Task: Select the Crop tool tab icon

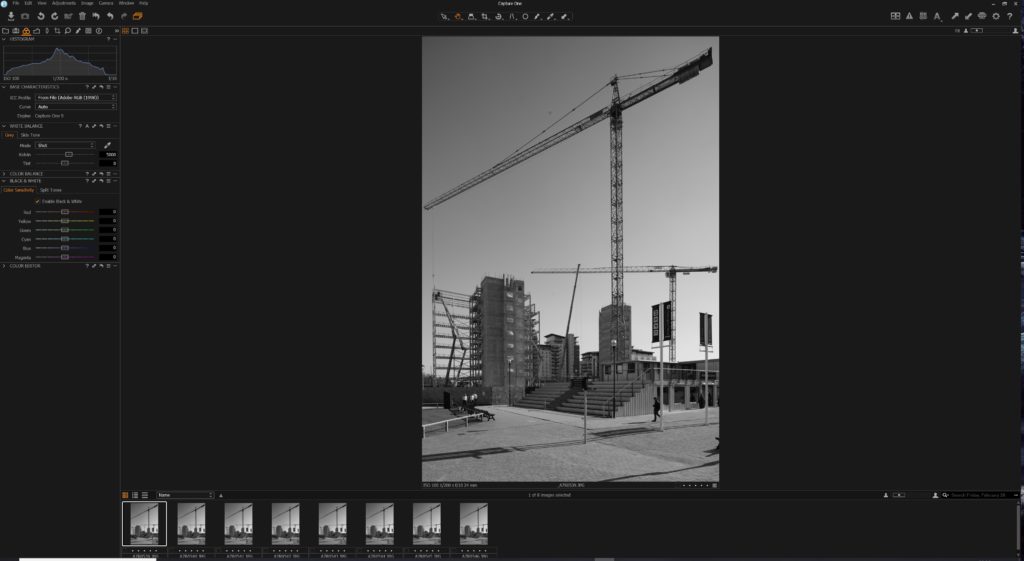Action: tap(56, 31)
